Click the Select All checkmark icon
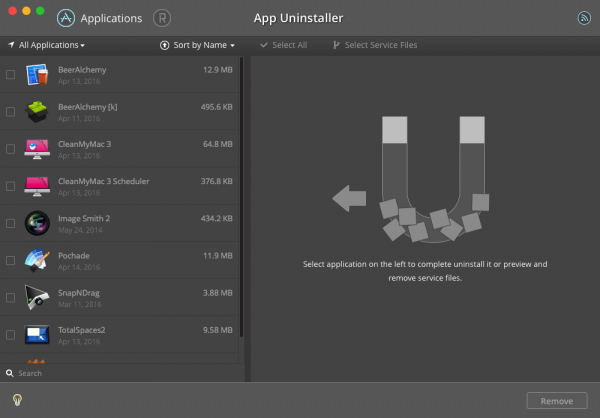The image size is (600, 418). (264, 45)
